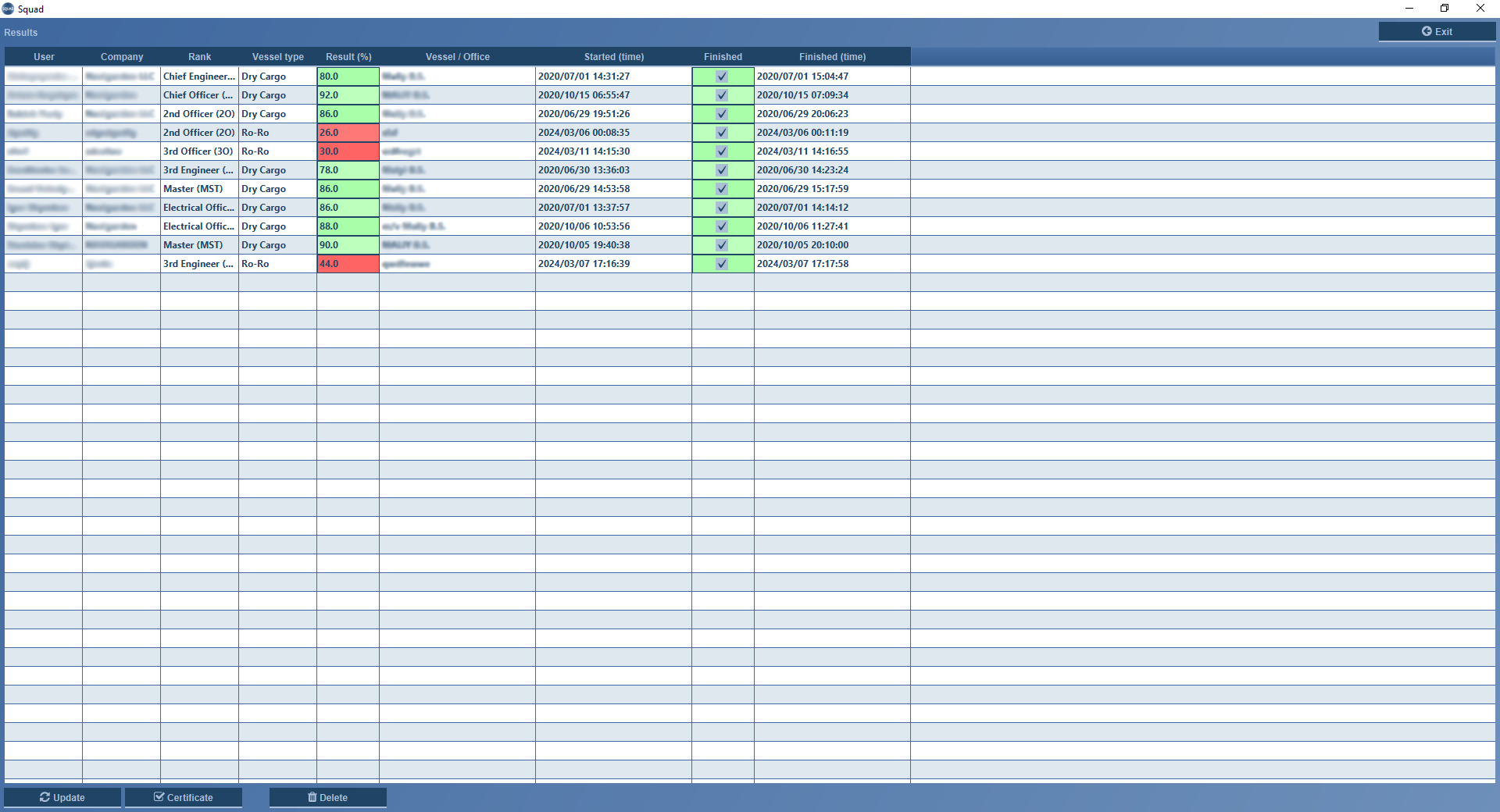
Task: Toggle Finished checkbox for the 26.0 result row
Action: point(722,133)
